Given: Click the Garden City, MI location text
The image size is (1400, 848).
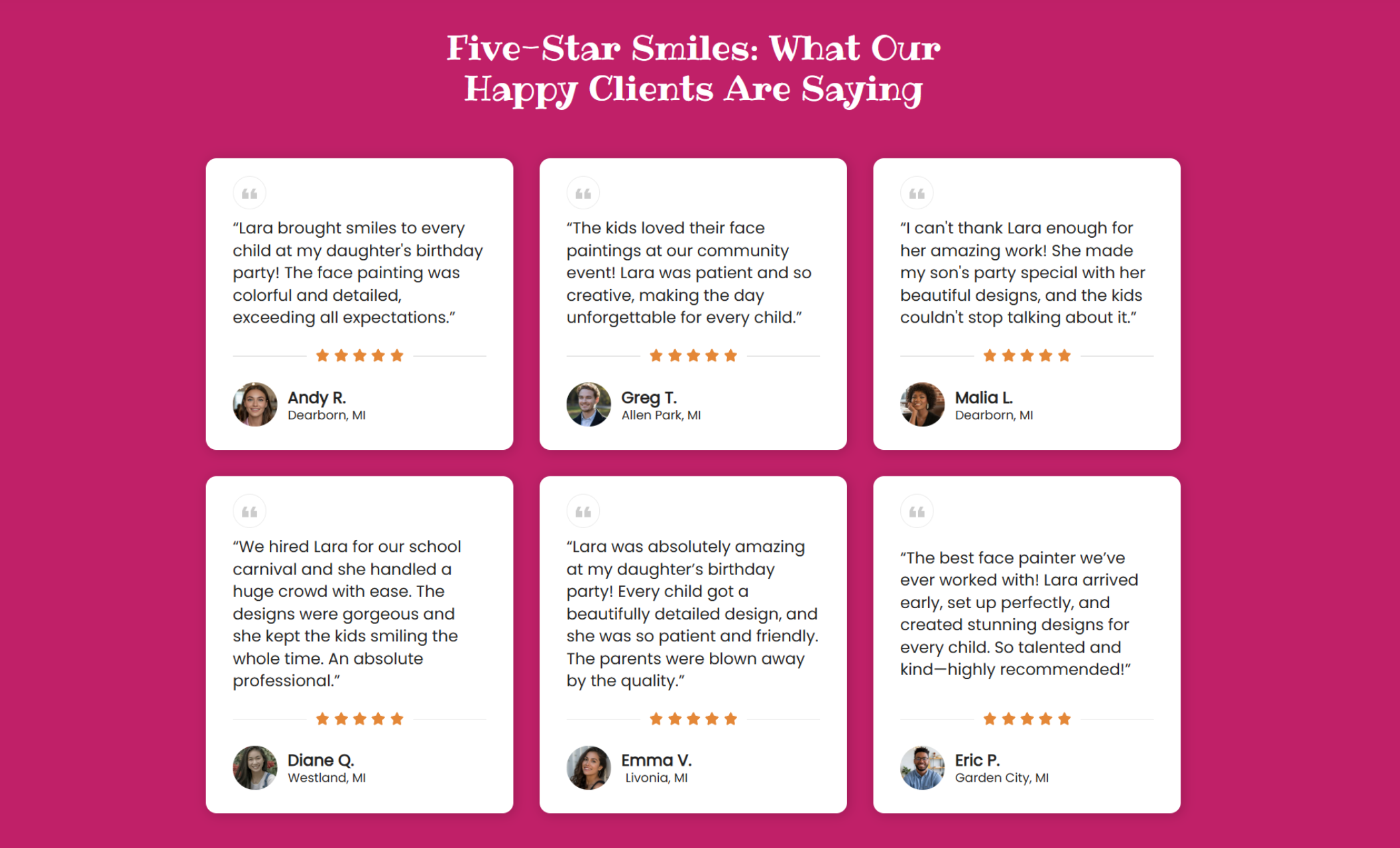Looking at the screenshot, I should (x=1002, y=778).
